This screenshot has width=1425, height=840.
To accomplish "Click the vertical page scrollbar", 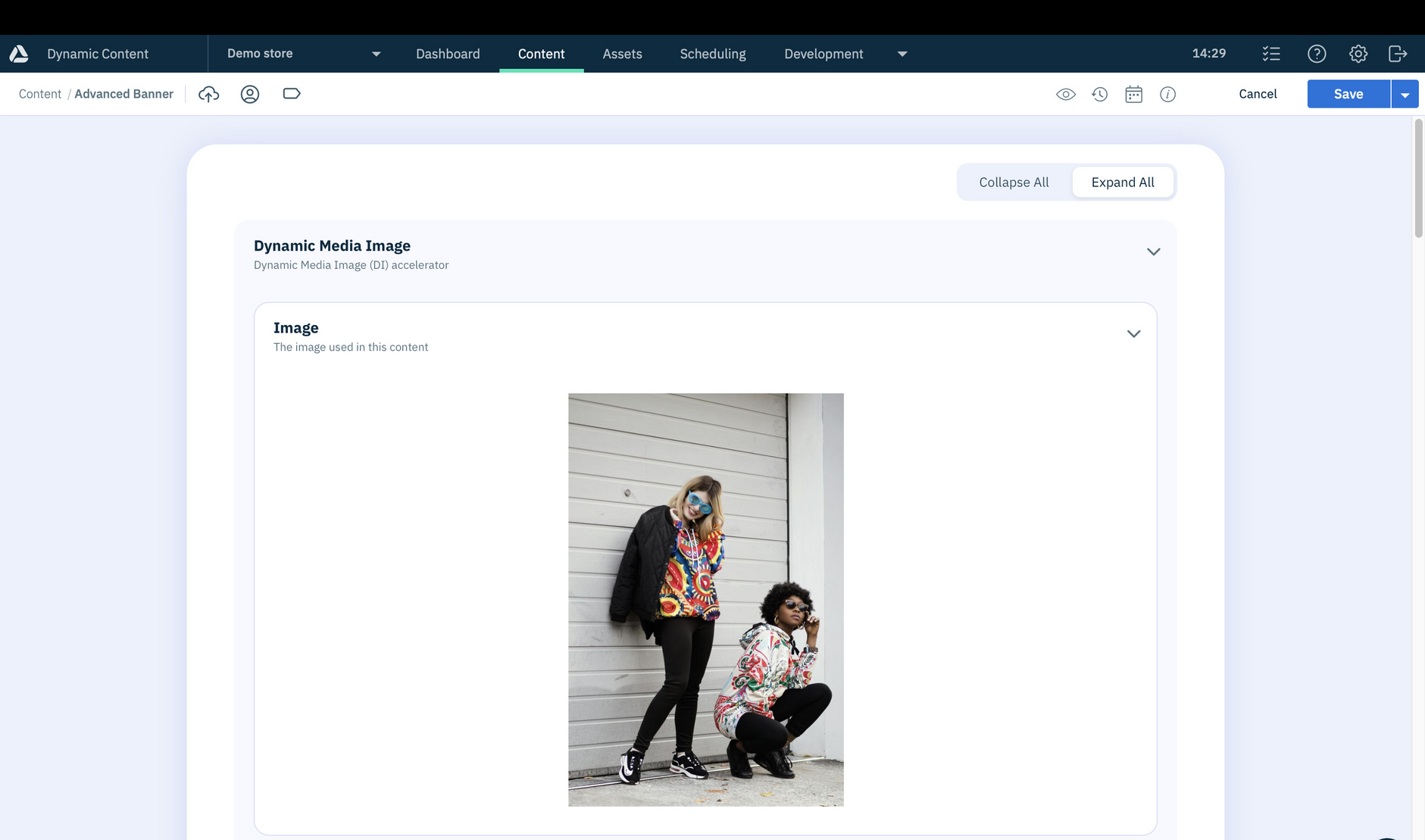I will click(x=1419, y=179).
